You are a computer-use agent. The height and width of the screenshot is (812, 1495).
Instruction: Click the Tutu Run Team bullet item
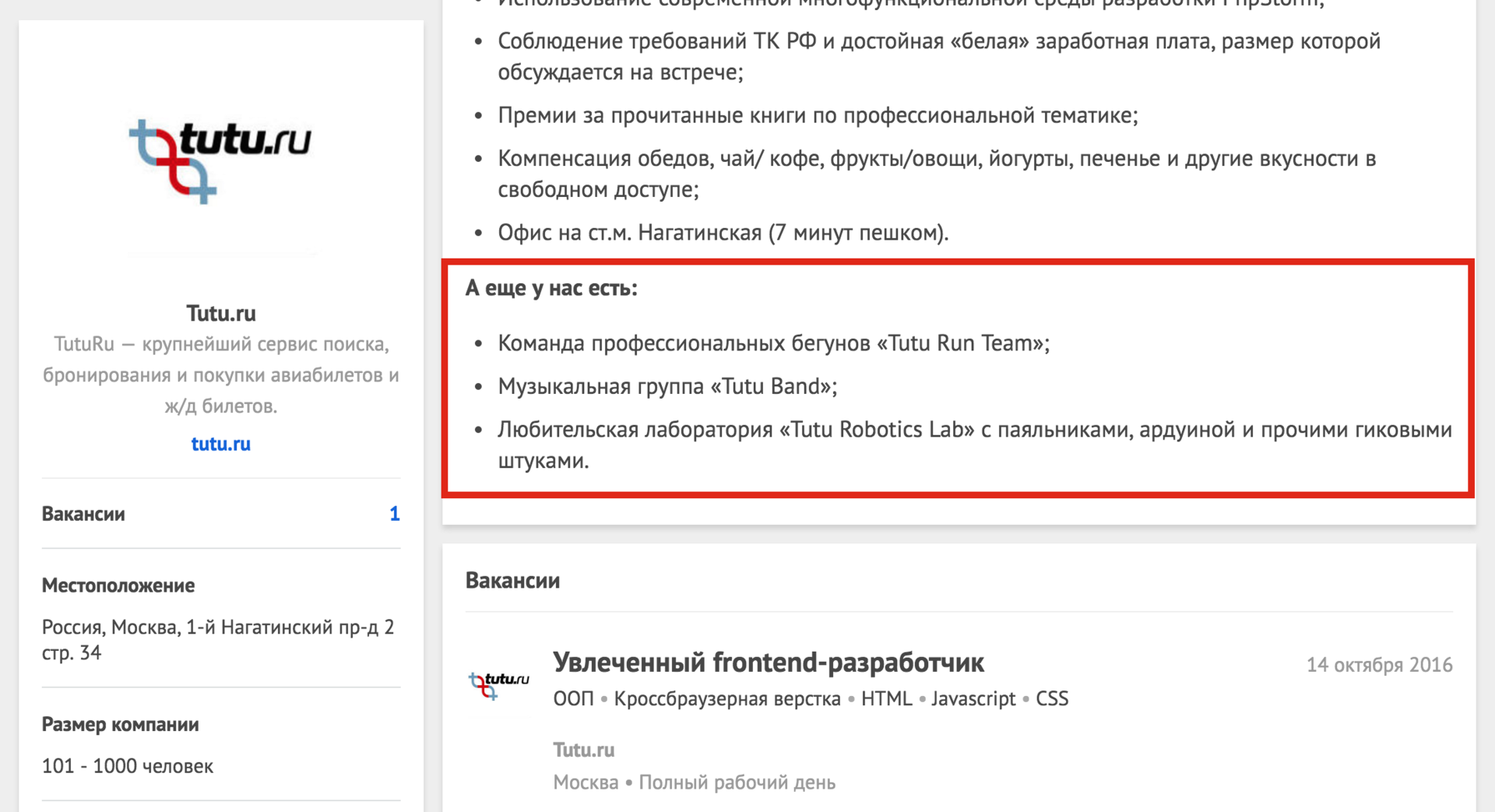773,343
